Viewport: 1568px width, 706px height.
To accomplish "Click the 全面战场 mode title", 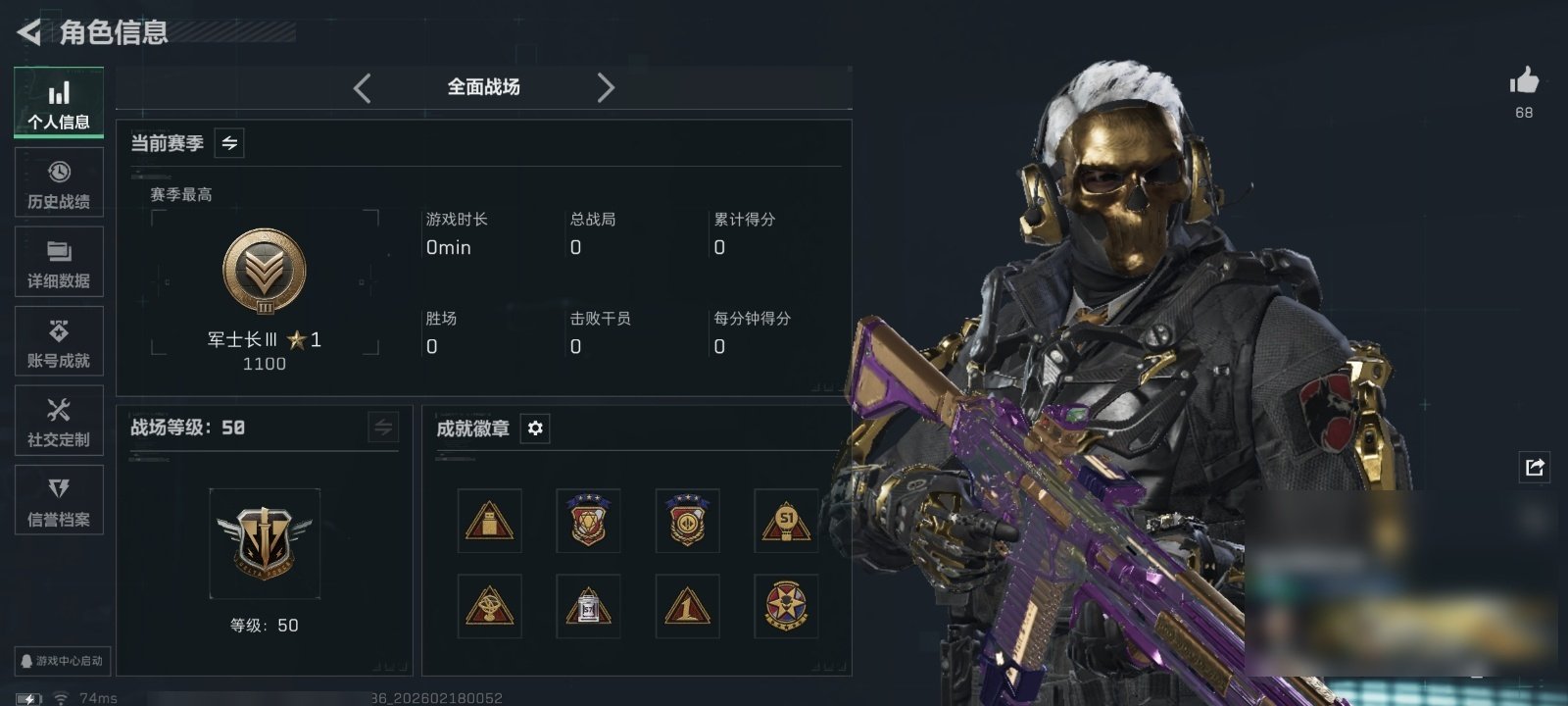I will pos(484,87).
